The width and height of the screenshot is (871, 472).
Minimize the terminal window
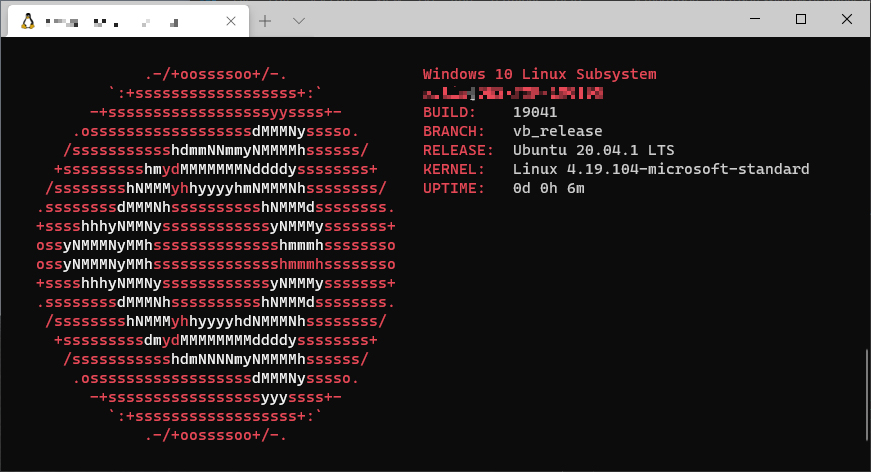click(755, 19)
